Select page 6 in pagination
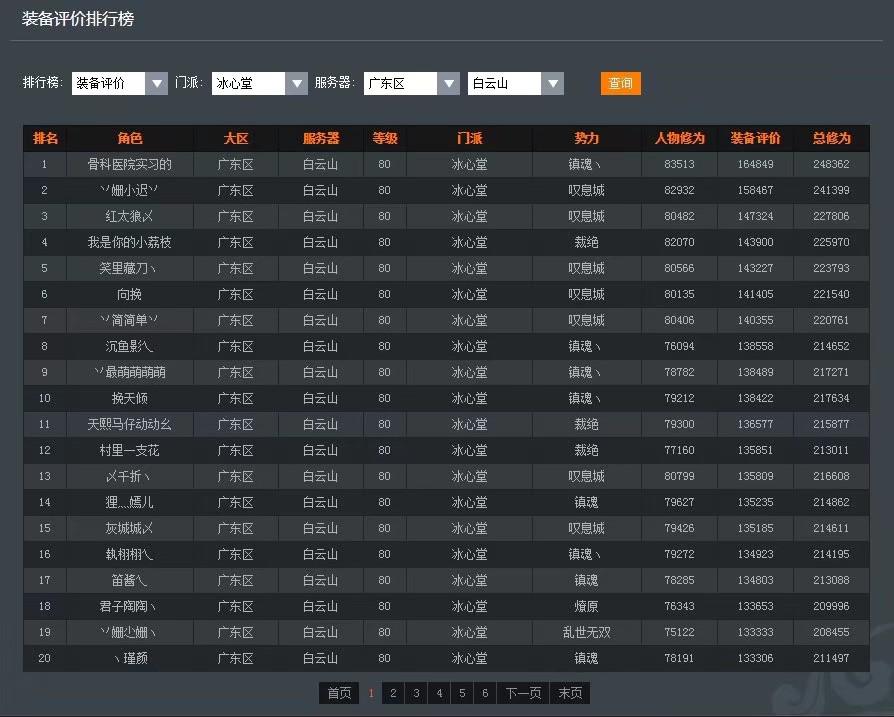 pos(485,693)
